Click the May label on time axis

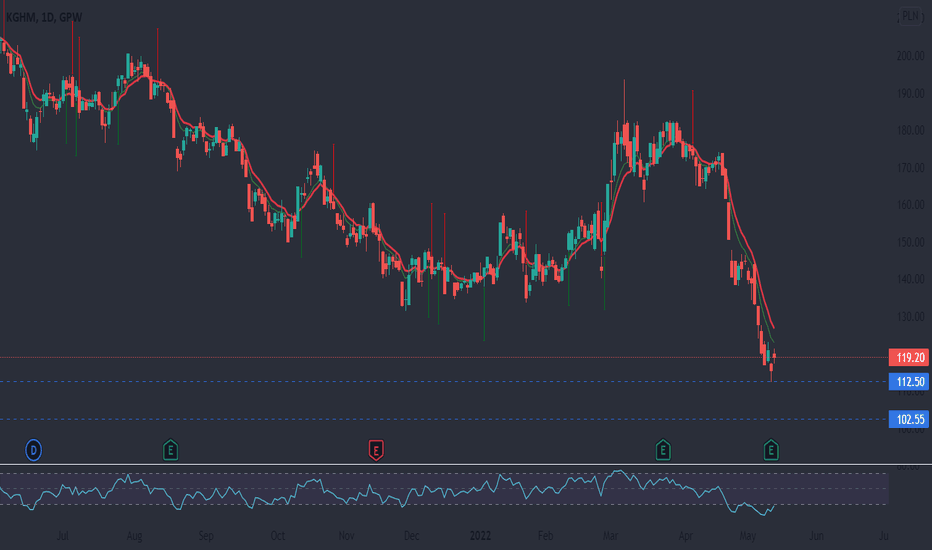click(x=748, y=536)
